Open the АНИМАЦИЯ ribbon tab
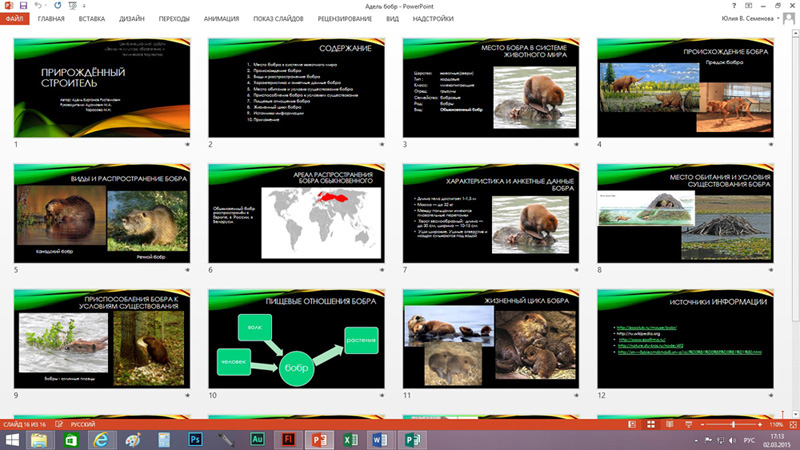The width and height of the screenshot is (800, 450). point(228,18)
